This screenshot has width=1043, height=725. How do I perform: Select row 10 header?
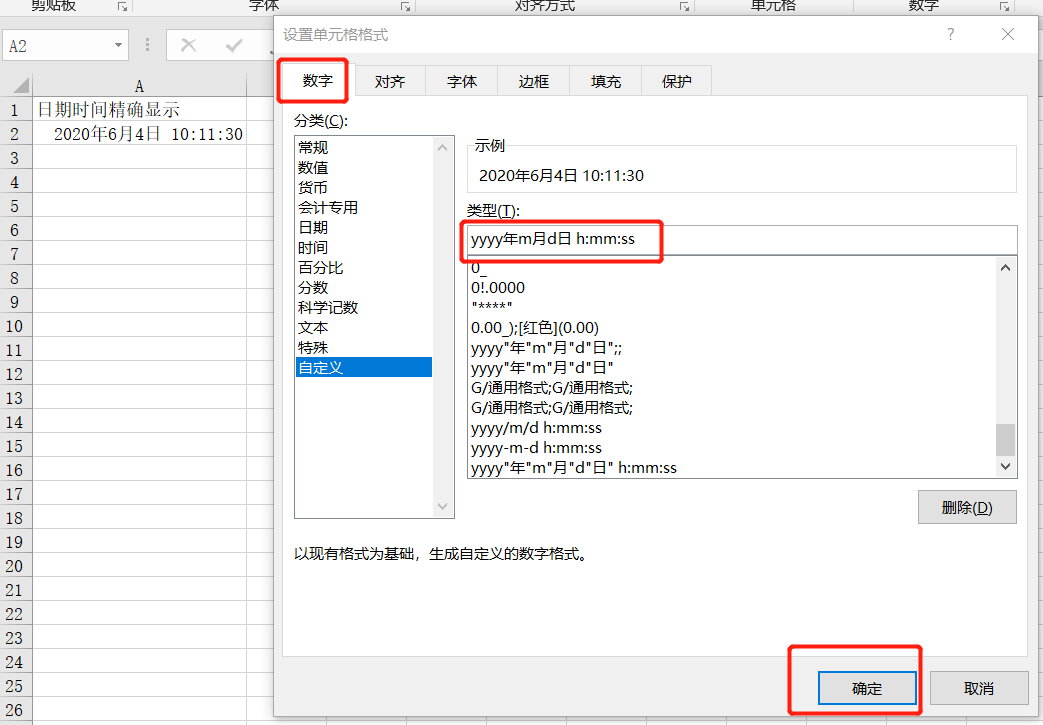coord(15,326)
